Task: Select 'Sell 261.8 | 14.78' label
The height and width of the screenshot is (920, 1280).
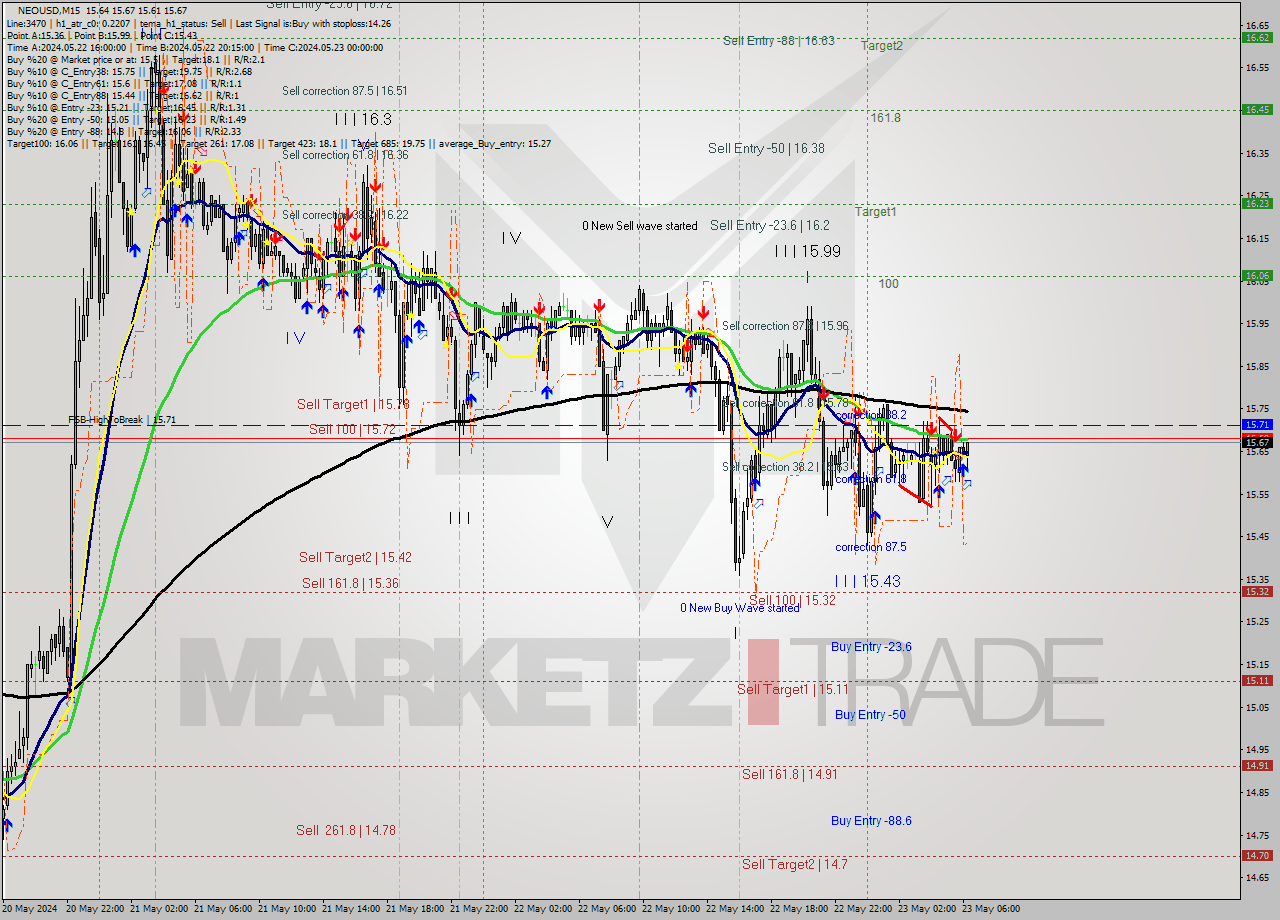Action: coord(346,830)
